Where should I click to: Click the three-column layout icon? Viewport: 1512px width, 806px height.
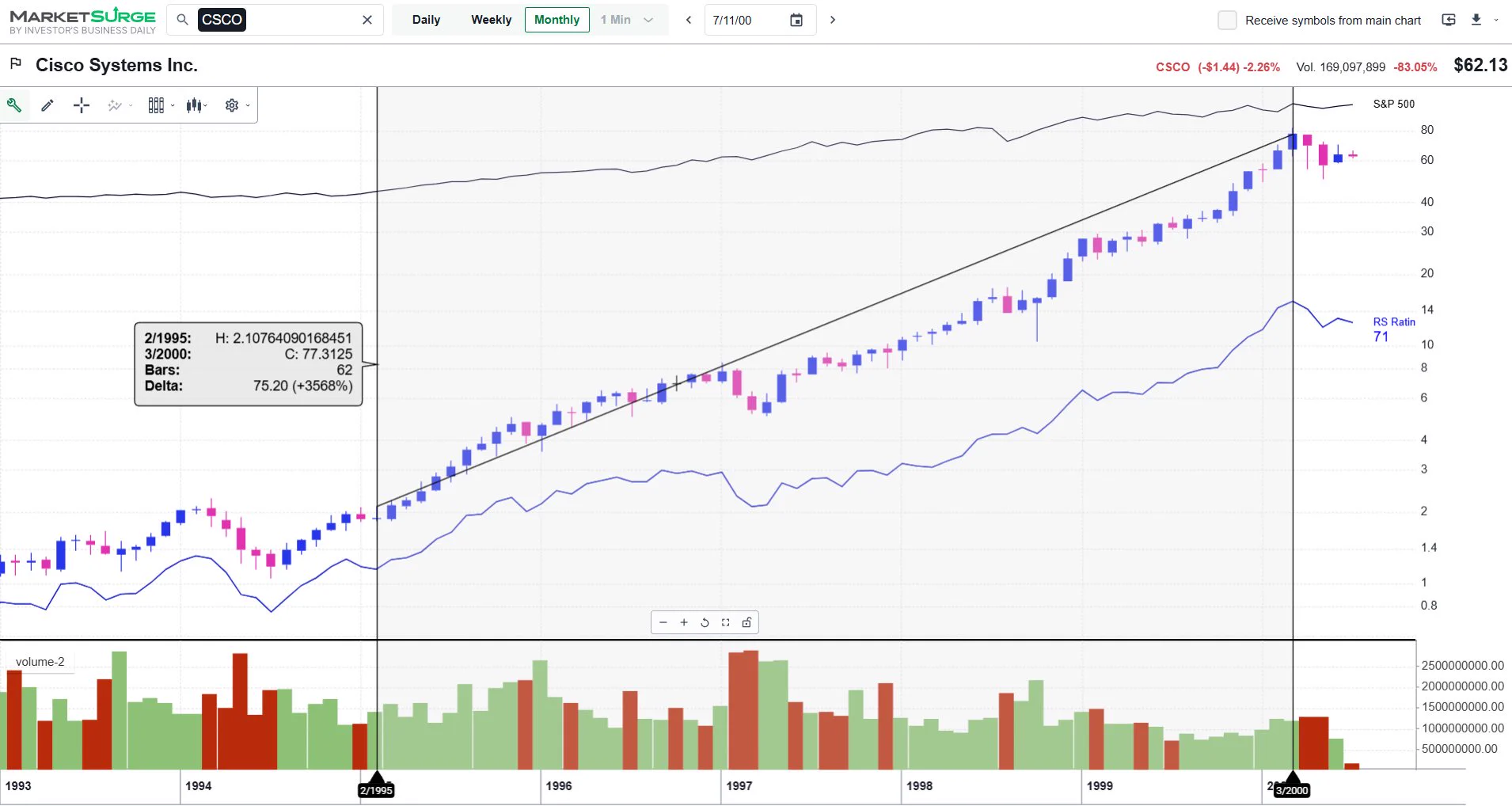pyautogui.click(x=156, y=105)
